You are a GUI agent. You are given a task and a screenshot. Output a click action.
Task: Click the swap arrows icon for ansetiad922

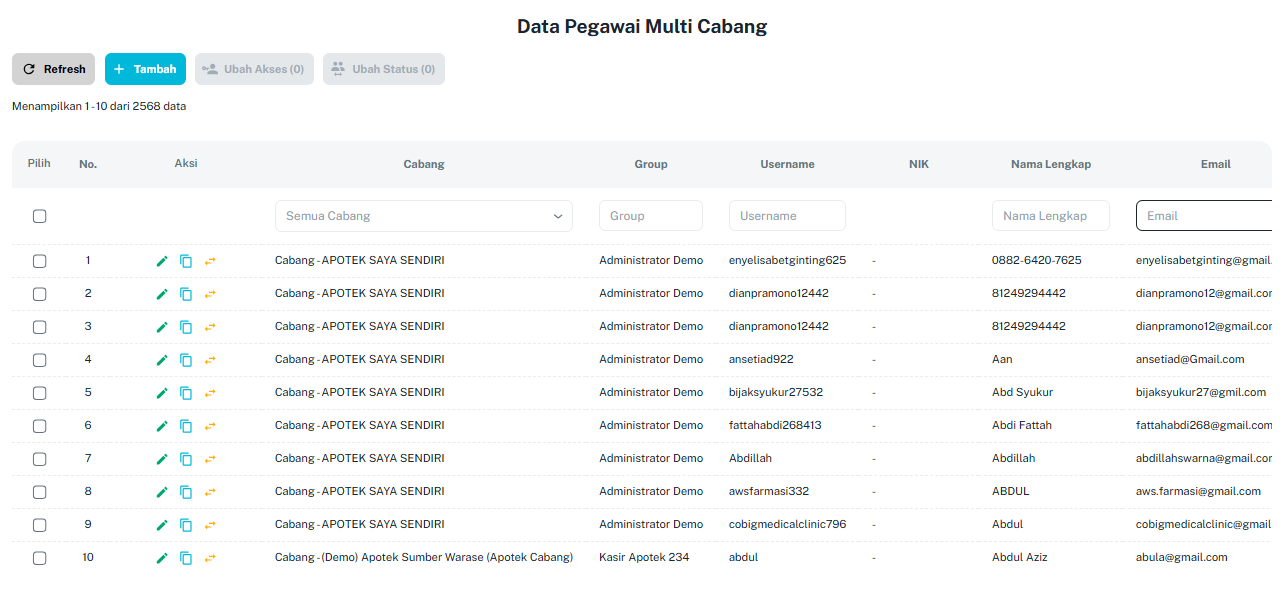click(x=210, y=360)
